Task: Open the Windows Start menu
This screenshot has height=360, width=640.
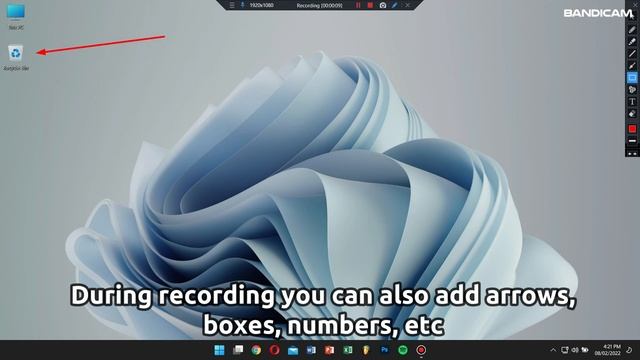Action: tap(219, 350)
